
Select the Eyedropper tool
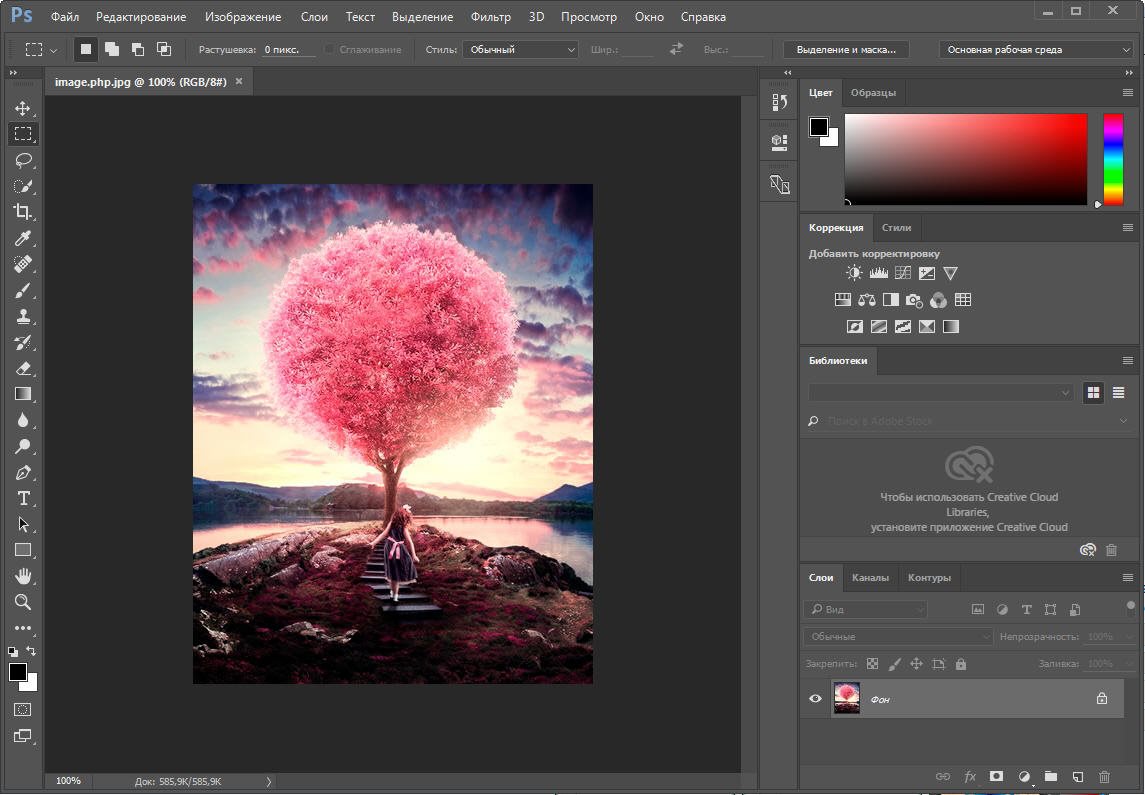pos(22,238)
